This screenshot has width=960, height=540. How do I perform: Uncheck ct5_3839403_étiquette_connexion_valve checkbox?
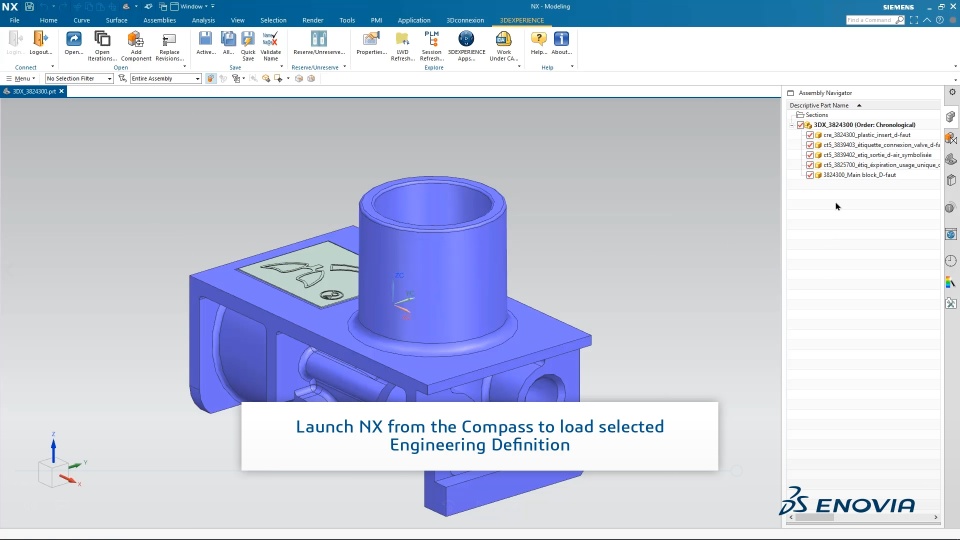(x=810, y=145)
